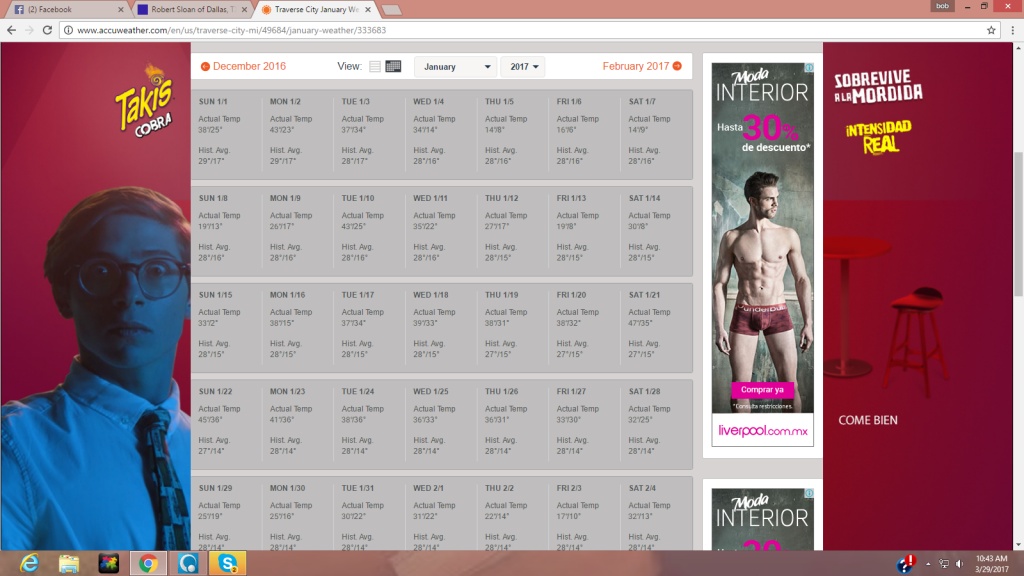Open File Explorer from the taskbar
Image resolution: width=1024 pixels, height=576 pixels.
point(69,563)
